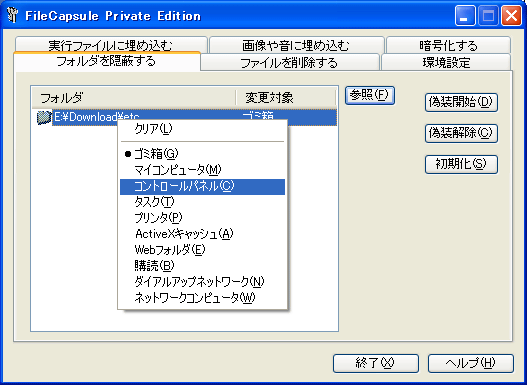The height and width of the screenshot is (385, 527).
Task: Open the 環境設定 tab
Action: pos(446,62)
